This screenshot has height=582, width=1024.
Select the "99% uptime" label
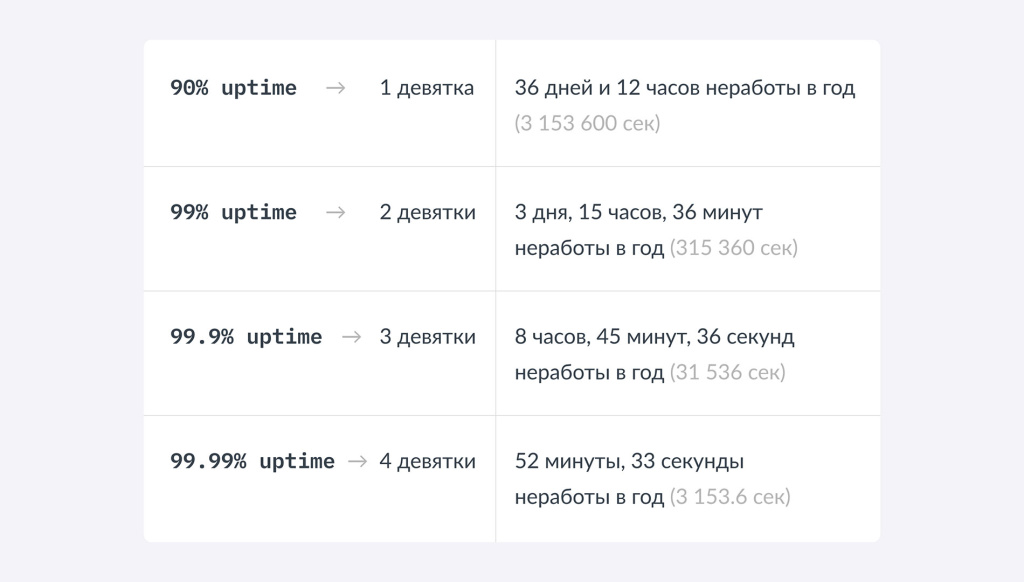click(x=233, y=212)
